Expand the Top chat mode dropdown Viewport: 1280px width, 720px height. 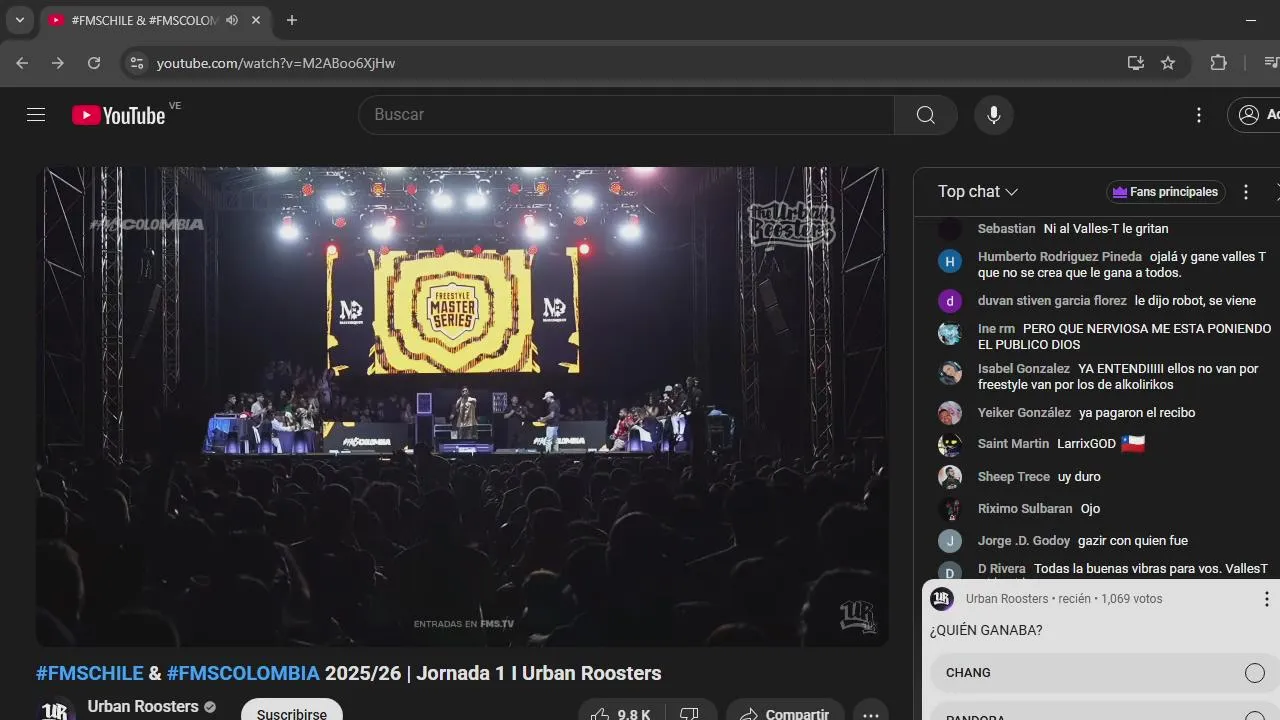pos(978,192)
